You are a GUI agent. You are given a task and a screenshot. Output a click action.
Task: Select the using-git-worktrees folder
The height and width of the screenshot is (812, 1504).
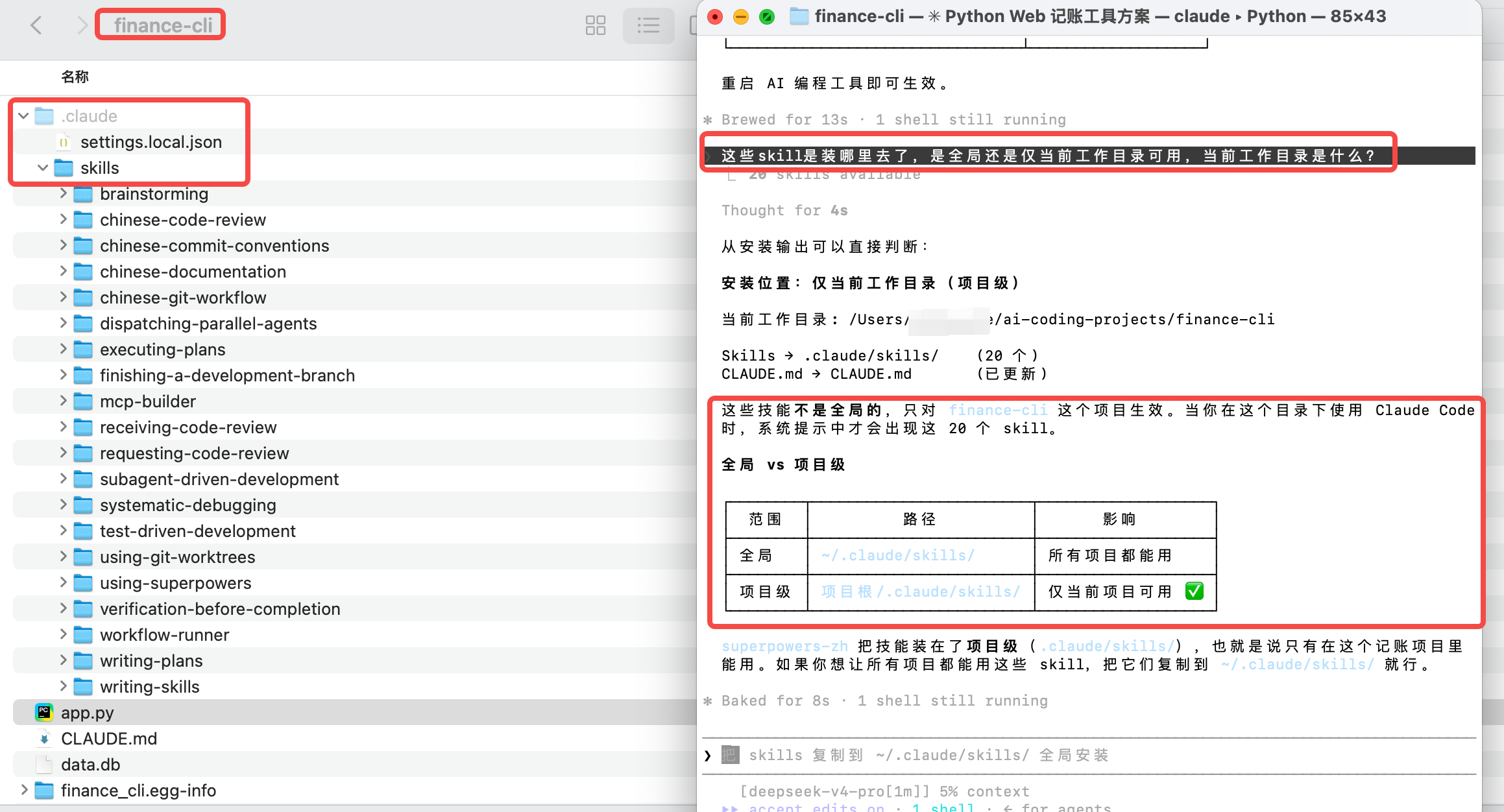pyautogui.click(x=178, y=557)
